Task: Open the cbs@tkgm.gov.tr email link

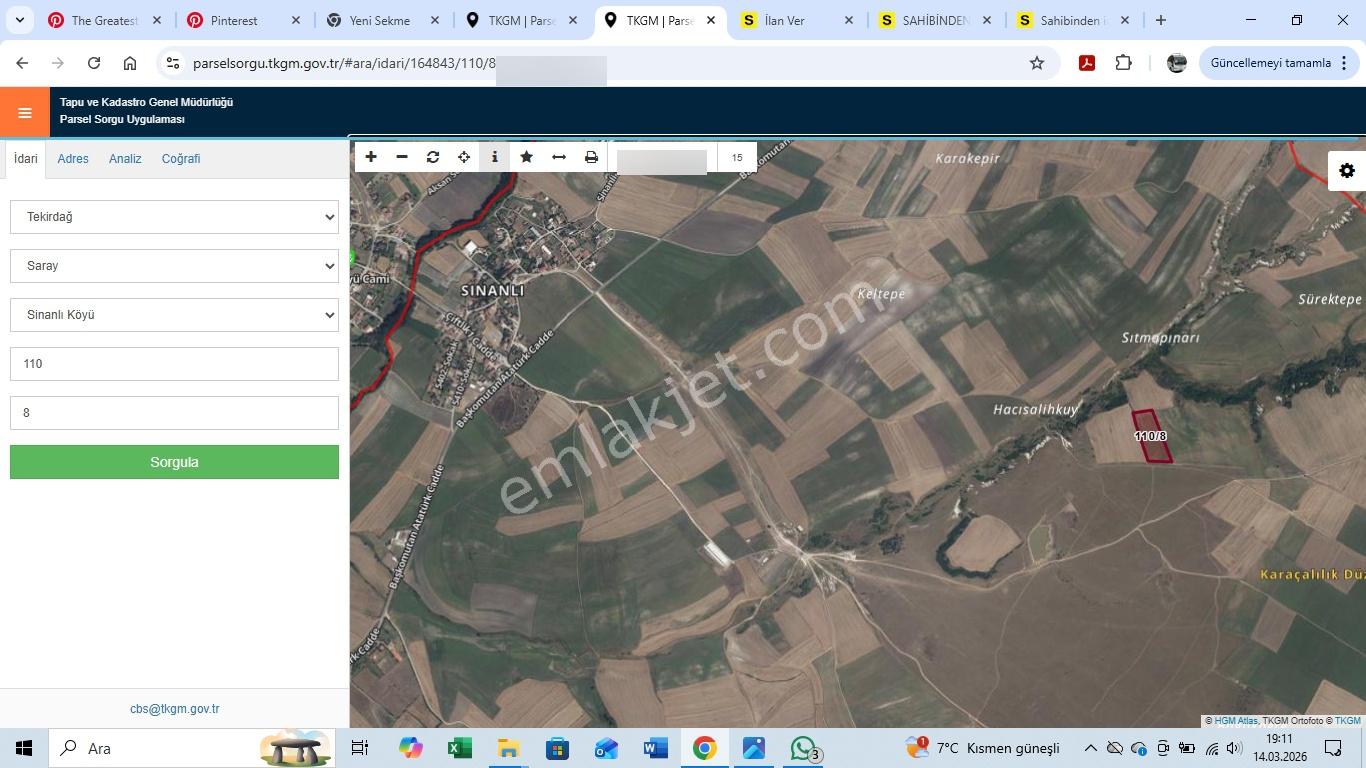Action: tap(174, 709)
